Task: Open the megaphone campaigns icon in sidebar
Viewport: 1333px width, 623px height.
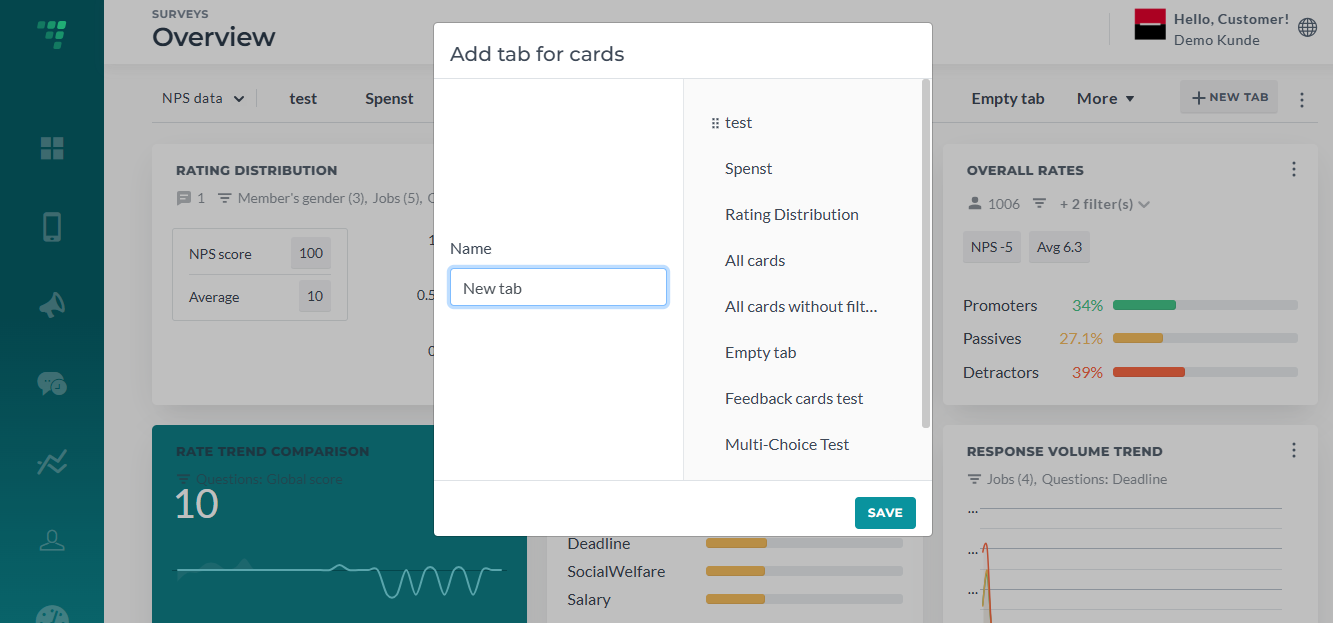Action: point(52,305)
